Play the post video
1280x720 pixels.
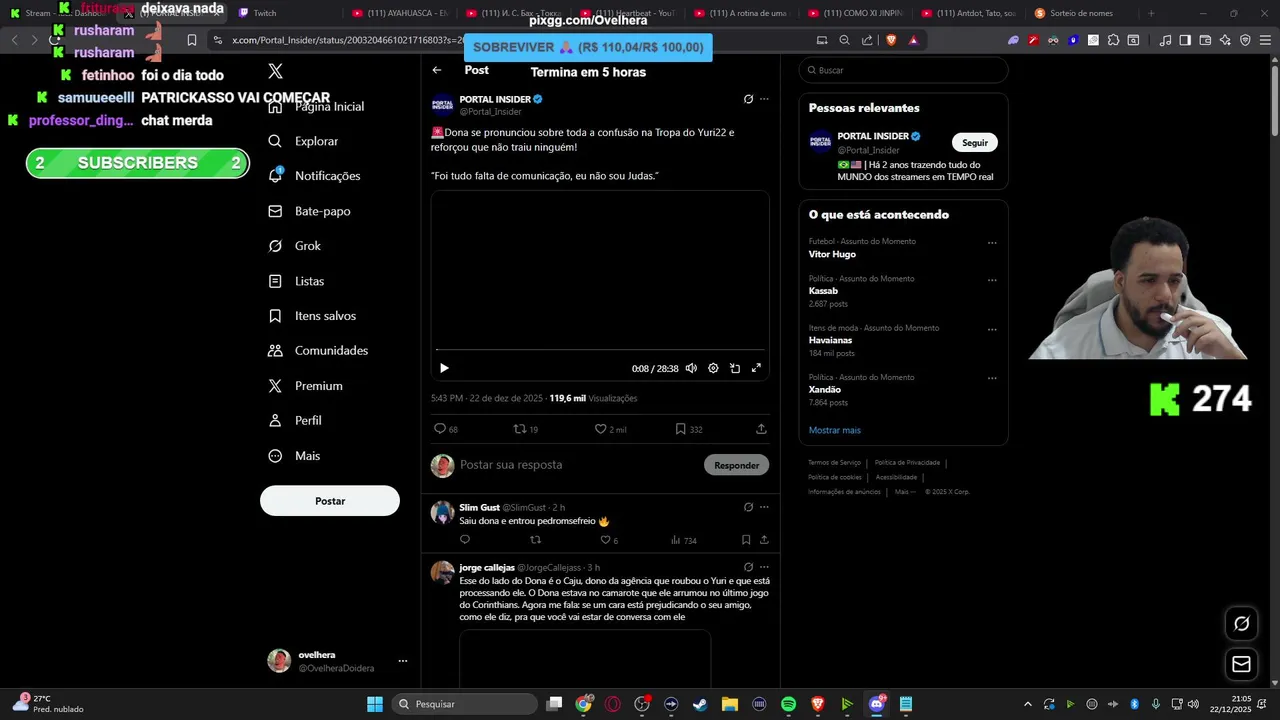pyautogui.click(x=444, y=368)
